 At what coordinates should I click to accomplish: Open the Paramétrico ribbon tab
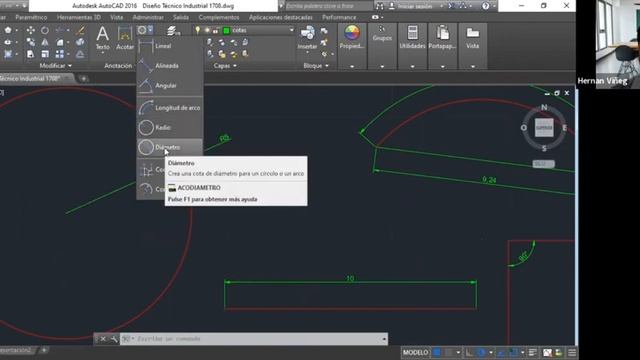[31, 18]
